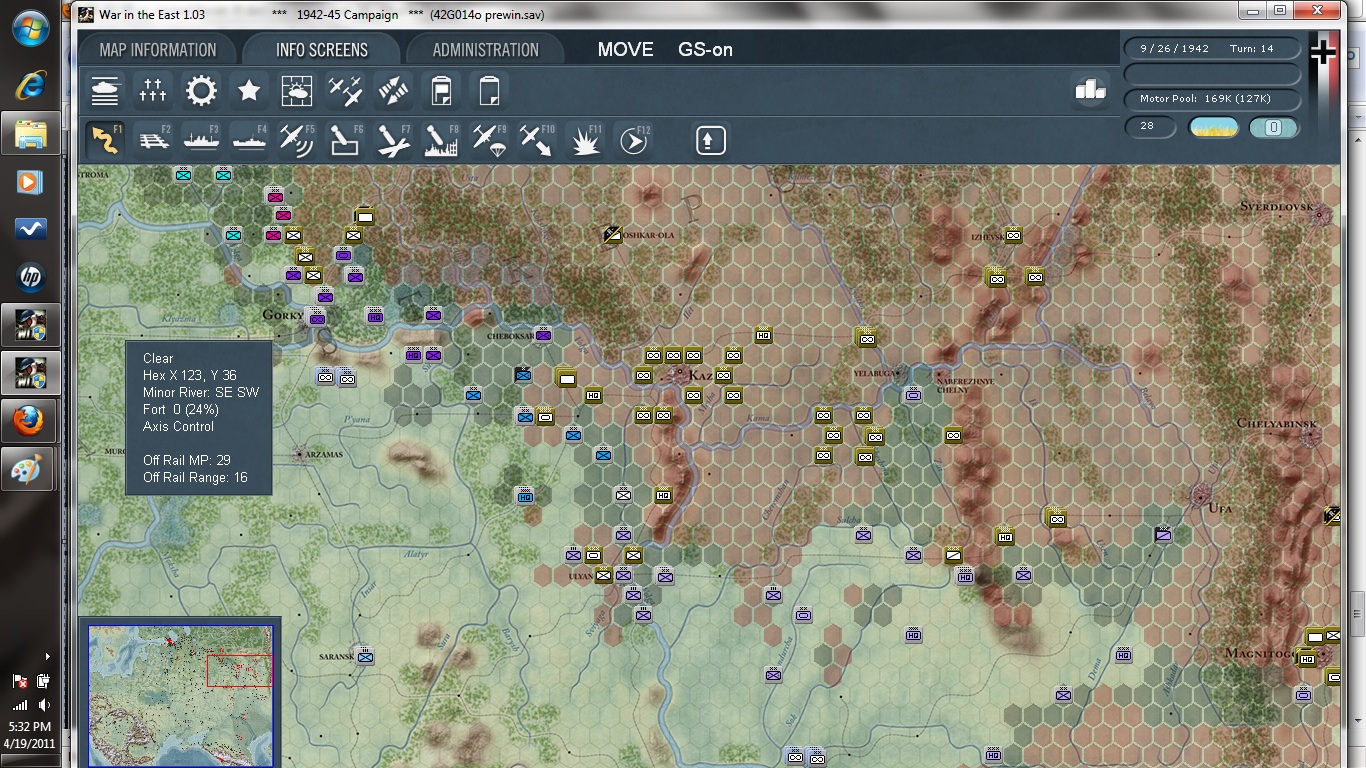Open the Administration tab
The height and width of the screenshot is (768, 1366).
485,50
